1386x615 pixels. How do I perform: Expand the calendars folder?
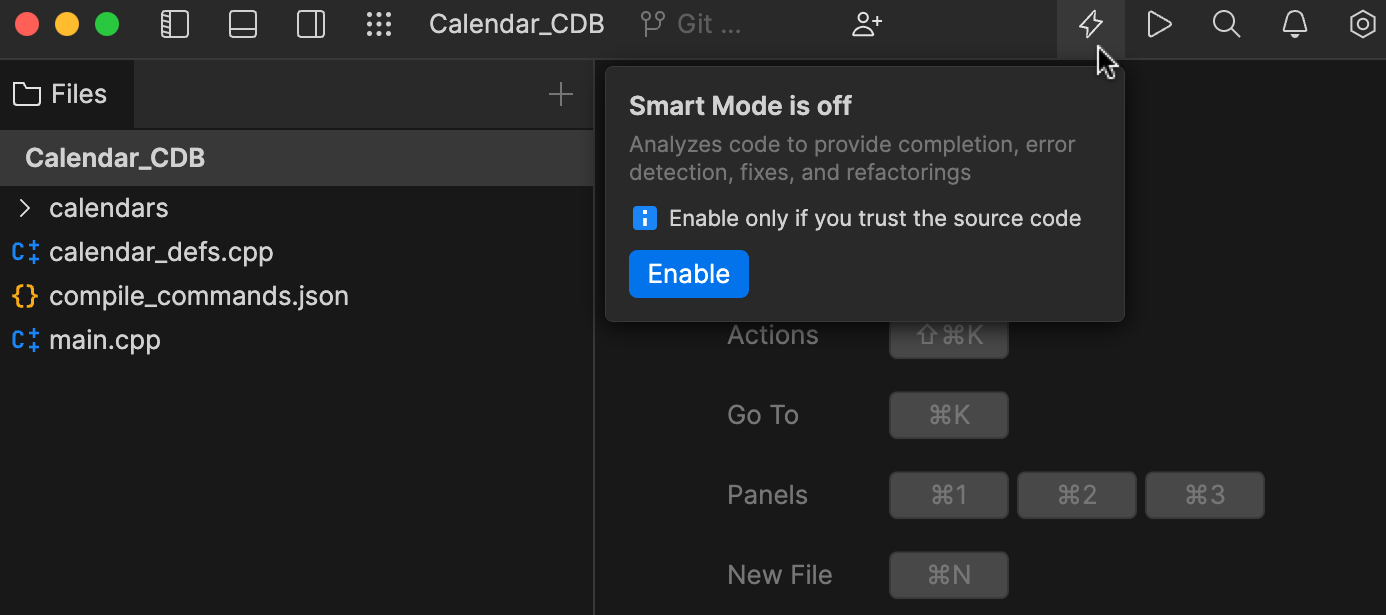(25, 208)
